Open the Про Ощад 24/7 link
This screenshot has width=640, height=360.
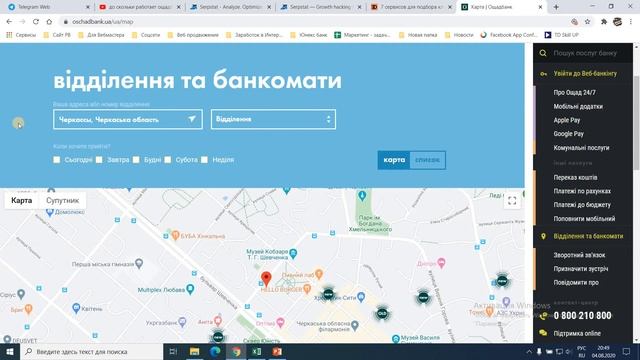click(x=574, y=93)
